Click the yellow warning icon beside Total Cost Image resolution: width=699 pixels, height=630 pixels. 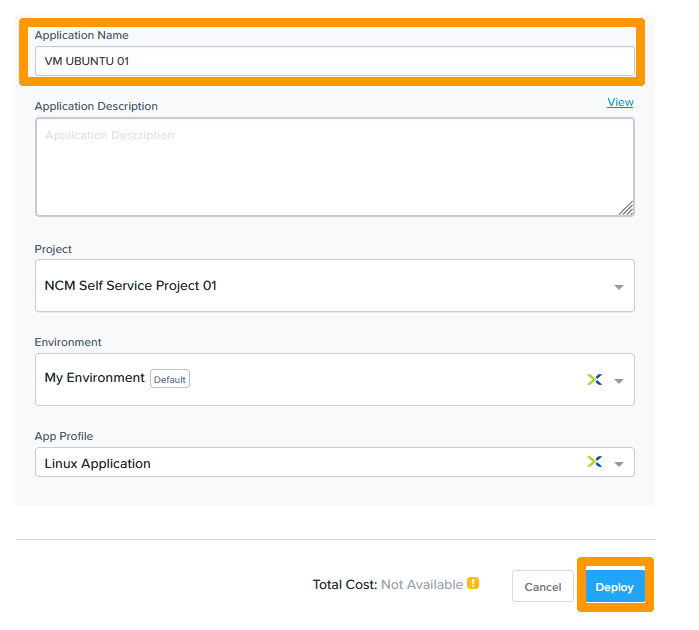[473, 584]
